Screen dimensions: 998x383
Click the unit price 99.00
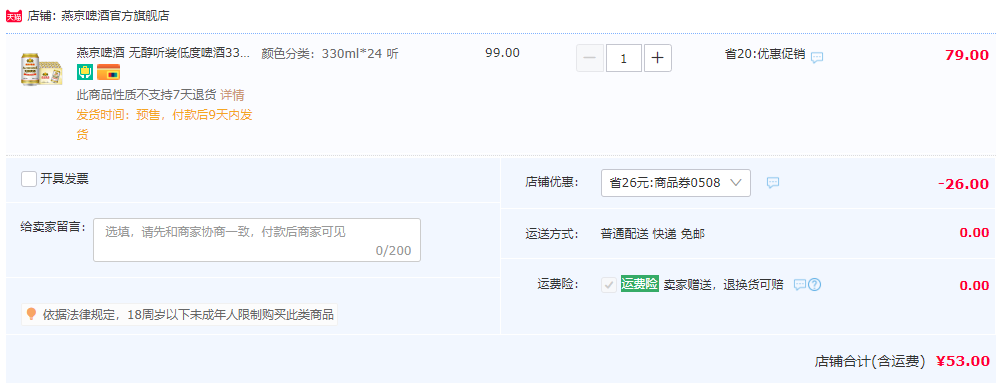coord(502,53)
